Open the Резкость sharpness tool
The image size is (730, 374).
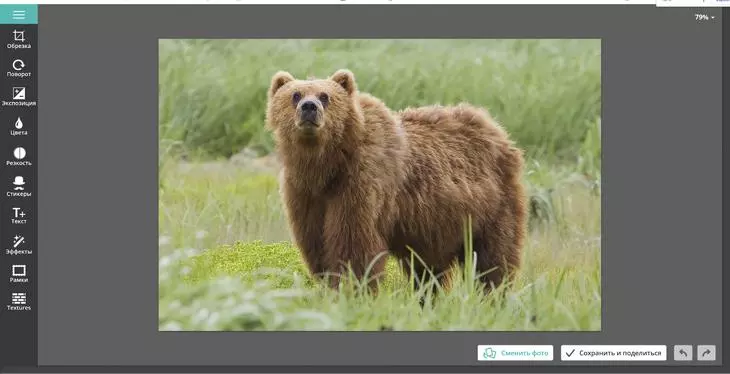19,156
